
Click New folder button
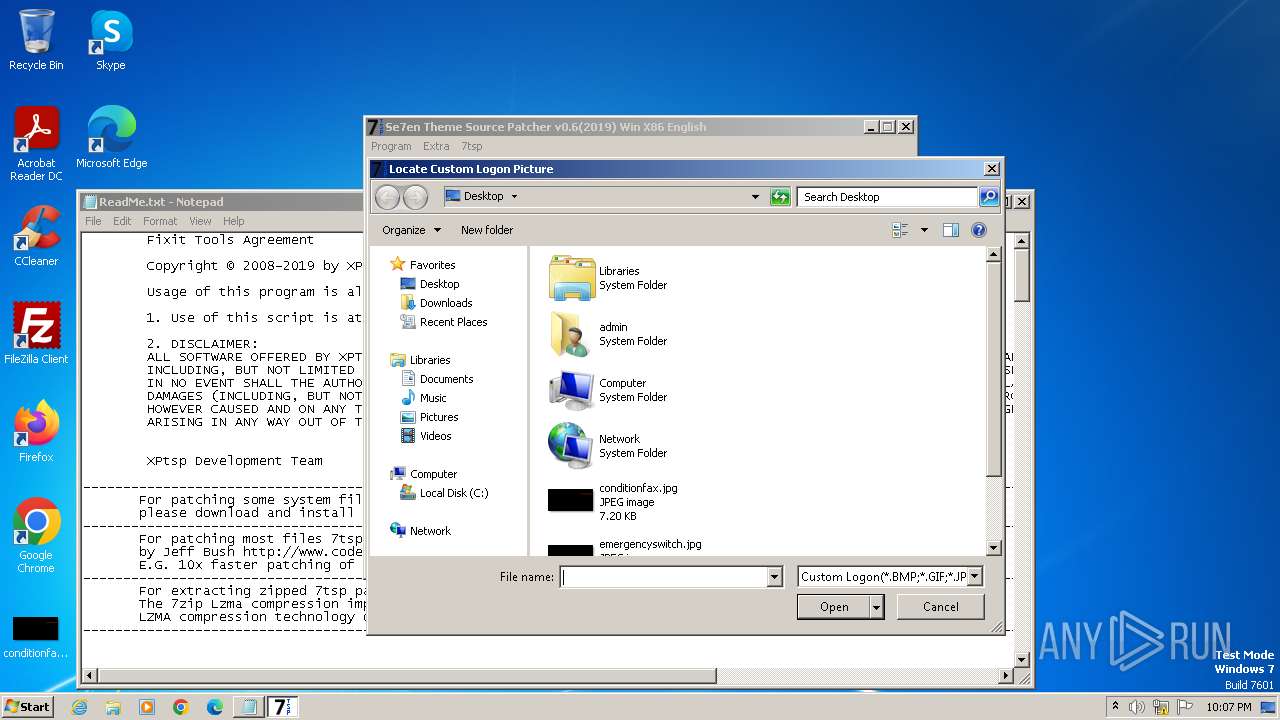point(487,230)
